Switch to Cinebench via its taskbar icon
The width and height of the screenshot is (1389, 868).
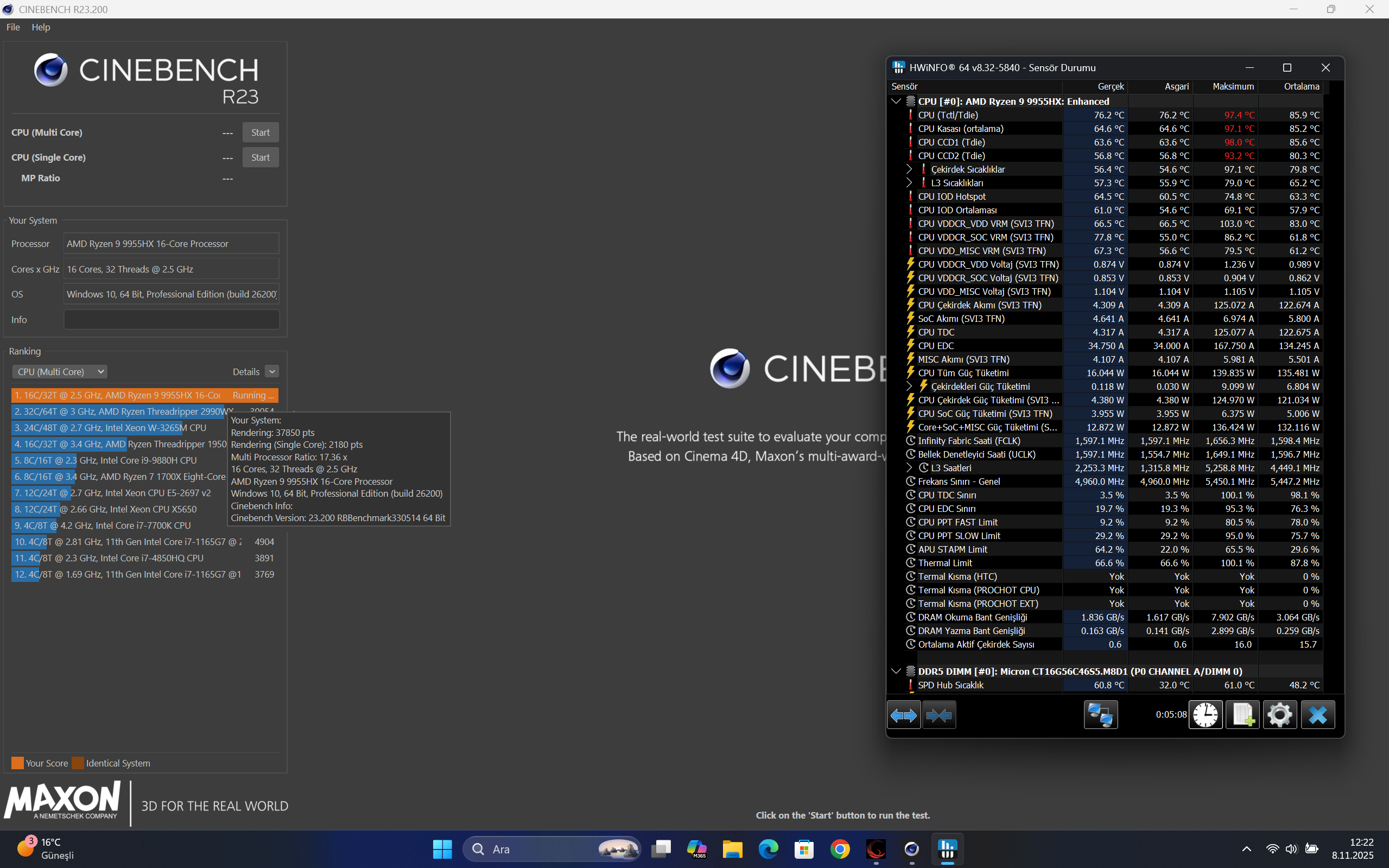(x=912, y=849)
